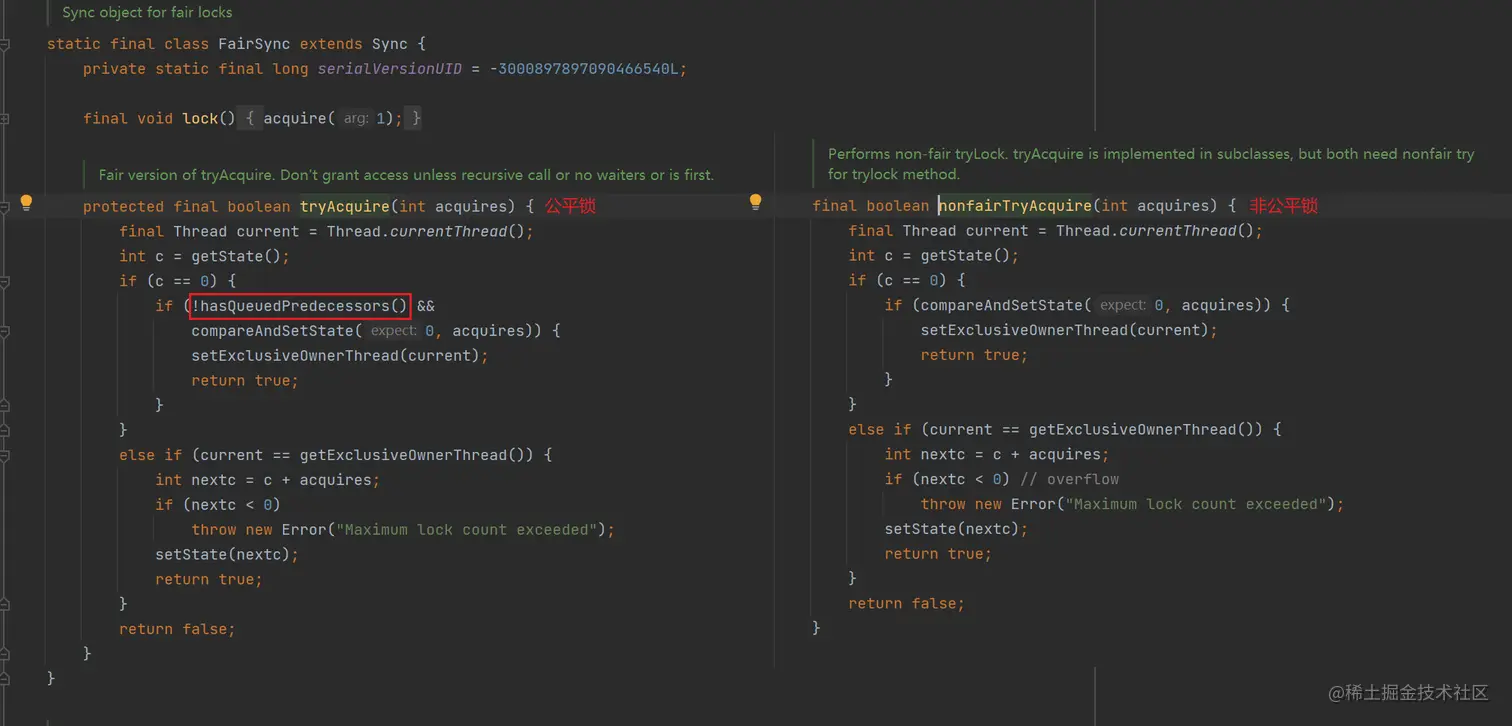Click the hasQueuedPredecessors() call
1512x726 pixels.
tap(305, 306)
